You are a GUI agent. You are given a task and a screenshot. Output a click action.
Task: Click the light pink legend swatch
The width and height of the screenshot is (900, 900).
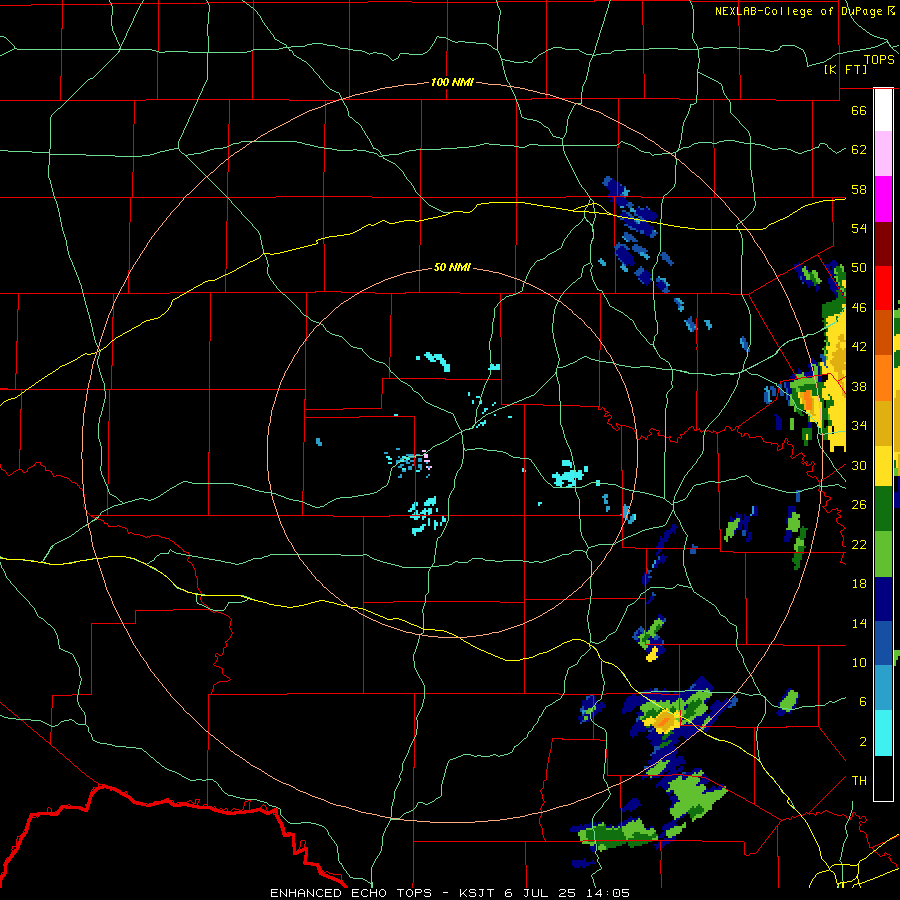(883, 154)
